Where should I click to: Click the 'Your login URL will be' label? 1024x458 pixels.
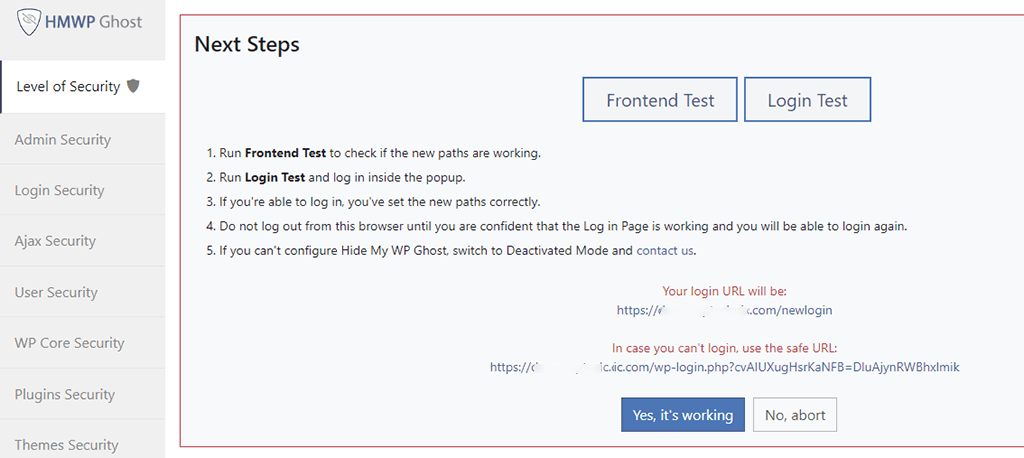tap(724, 291)
